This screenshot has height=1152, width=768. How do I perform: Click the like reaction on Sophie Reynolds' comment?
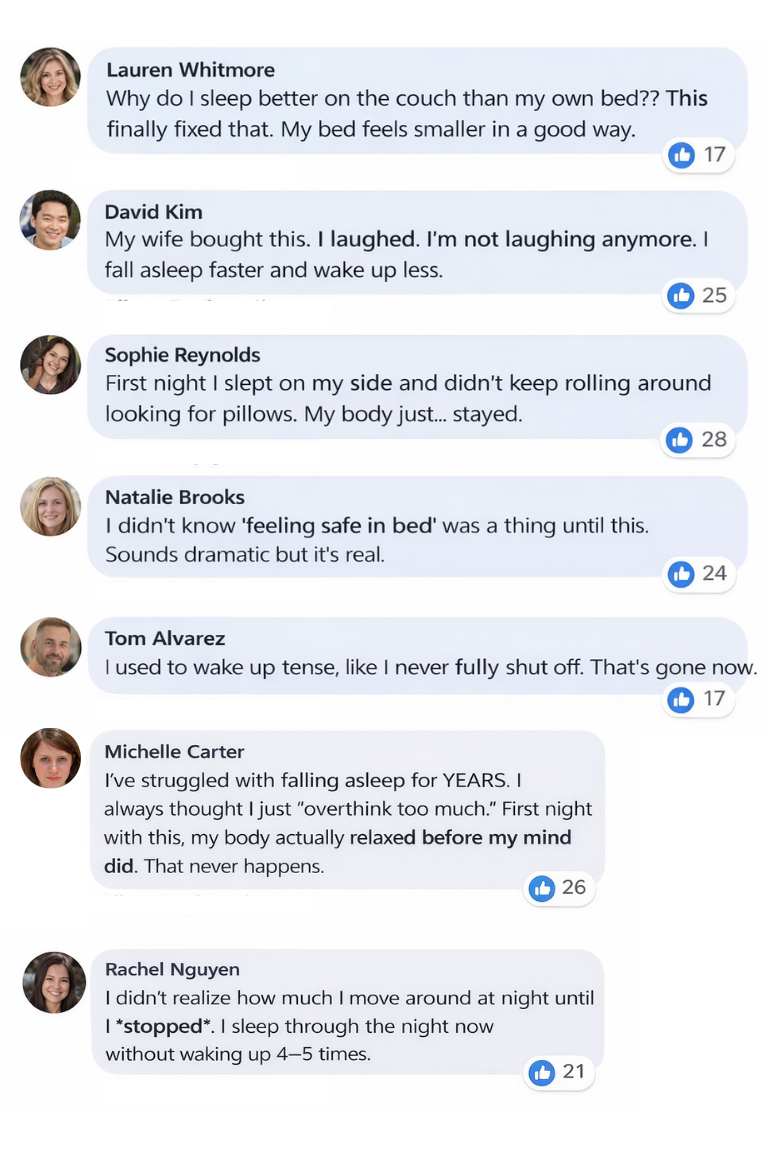(680, 439)
